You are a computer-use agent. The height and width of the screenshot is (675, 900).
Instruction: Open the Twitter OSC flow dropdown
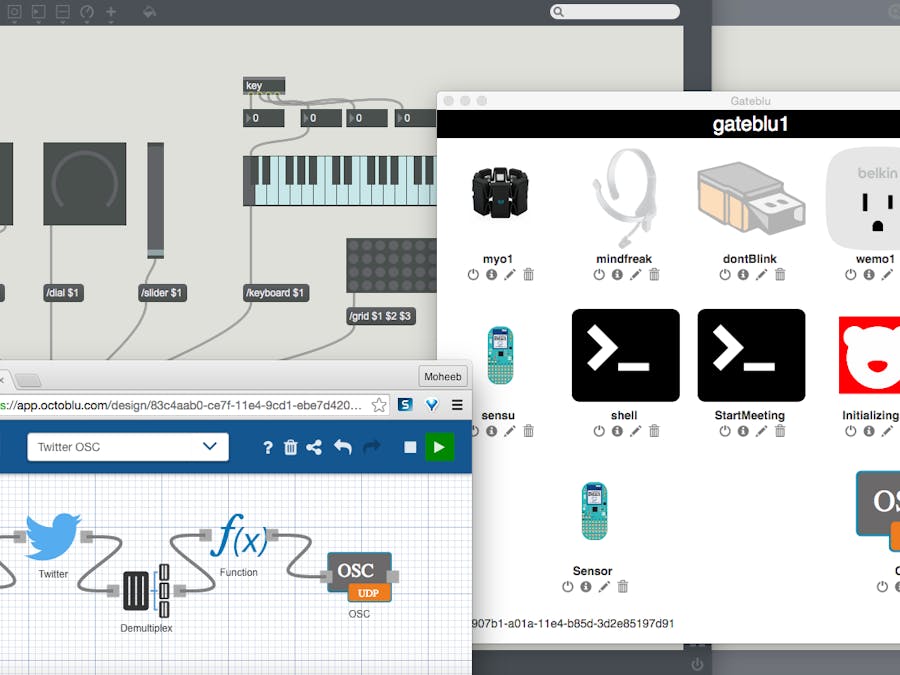pos(127,447)
